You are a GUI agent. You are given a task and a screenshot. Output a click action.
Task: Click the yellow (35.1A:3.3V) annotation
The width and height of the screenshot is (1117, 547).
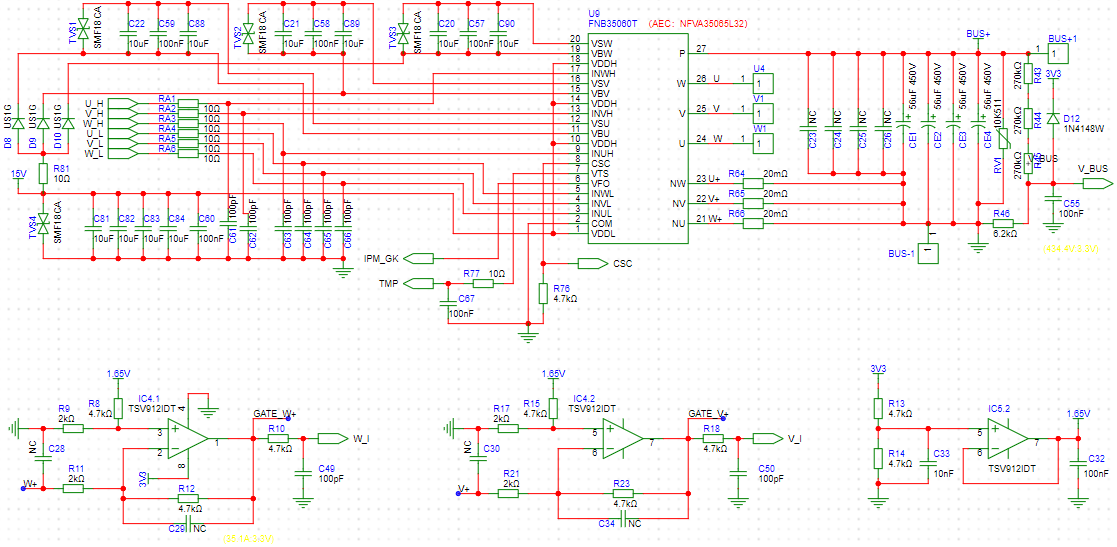click(248, 538)
